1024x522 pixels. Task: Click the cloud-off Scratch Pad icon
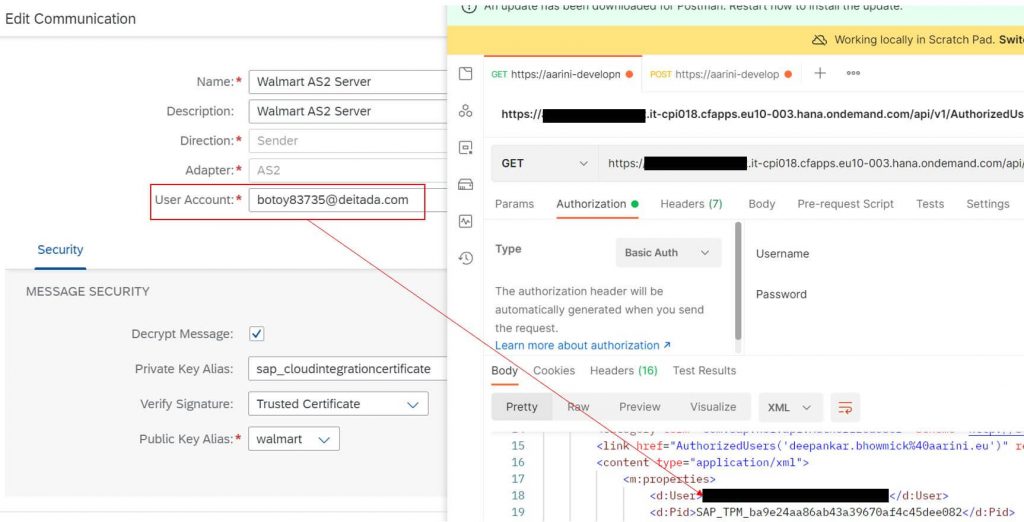point(819,40)
